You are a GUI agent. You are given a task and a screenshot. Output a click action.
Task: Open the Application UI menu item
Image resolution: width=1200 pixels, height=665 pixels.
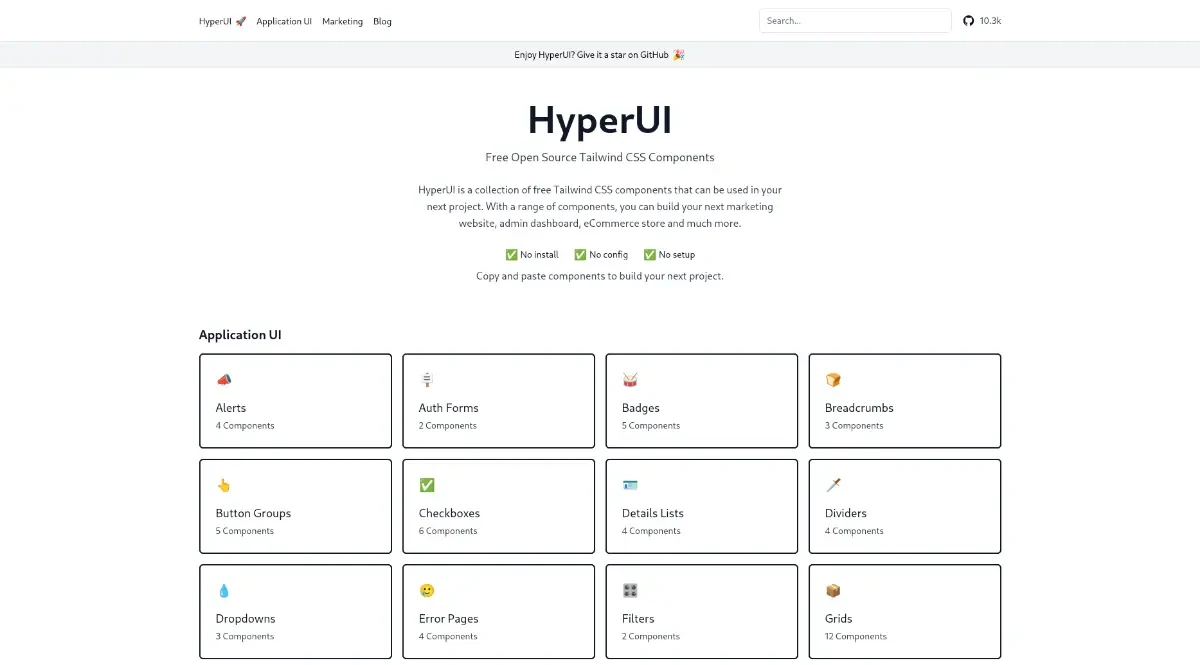284,20
